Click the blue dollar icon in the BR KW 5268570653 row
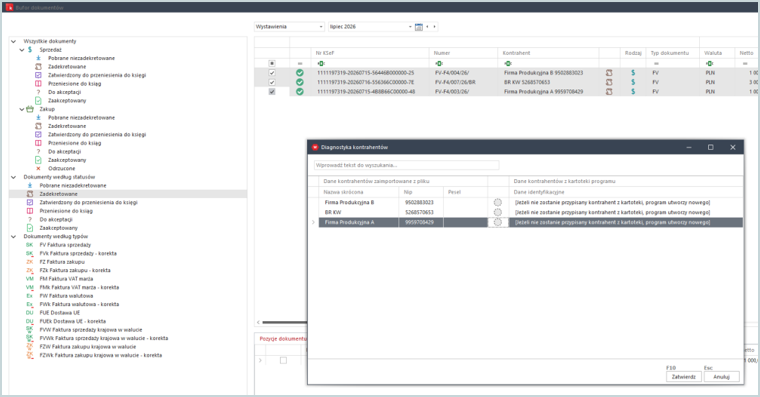 pyautogui.click(x=633, y=82)
